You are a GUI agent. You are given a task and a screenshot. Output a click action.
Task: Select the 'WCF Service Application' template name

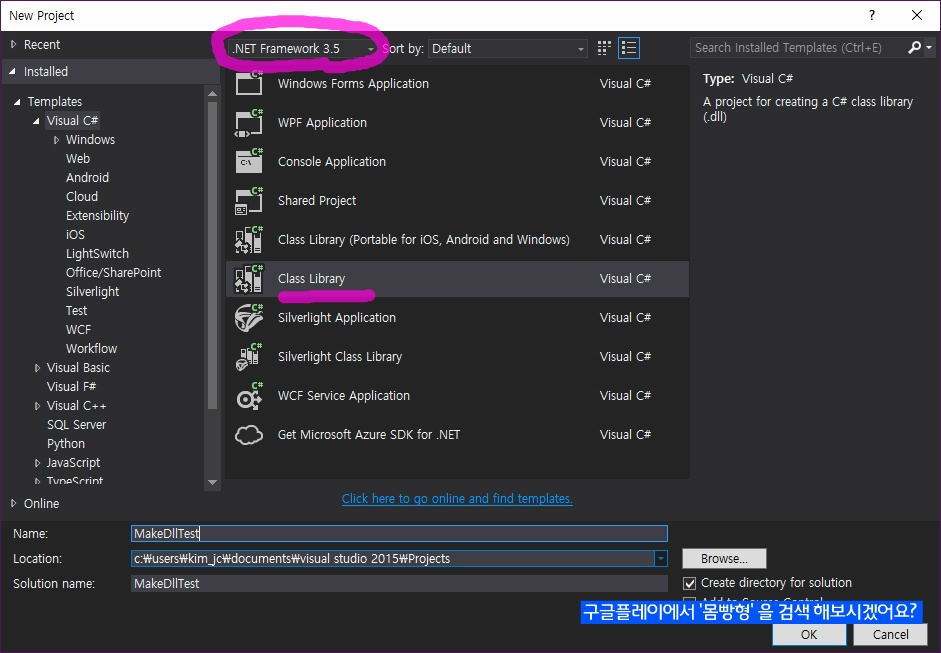point(344,396)
